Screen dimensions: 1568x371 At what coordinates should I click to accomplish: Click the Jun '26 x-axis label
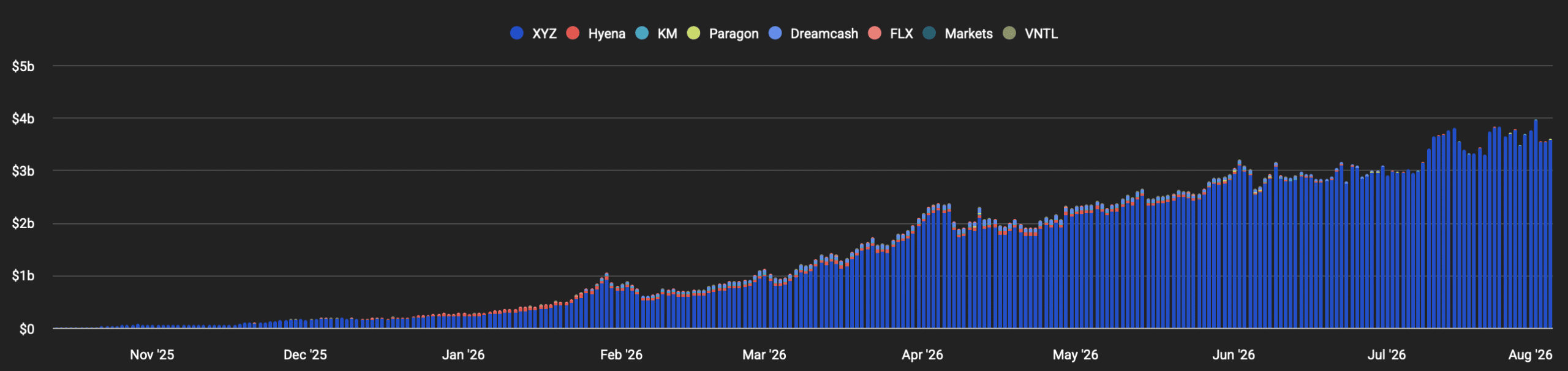(1234, 355)
